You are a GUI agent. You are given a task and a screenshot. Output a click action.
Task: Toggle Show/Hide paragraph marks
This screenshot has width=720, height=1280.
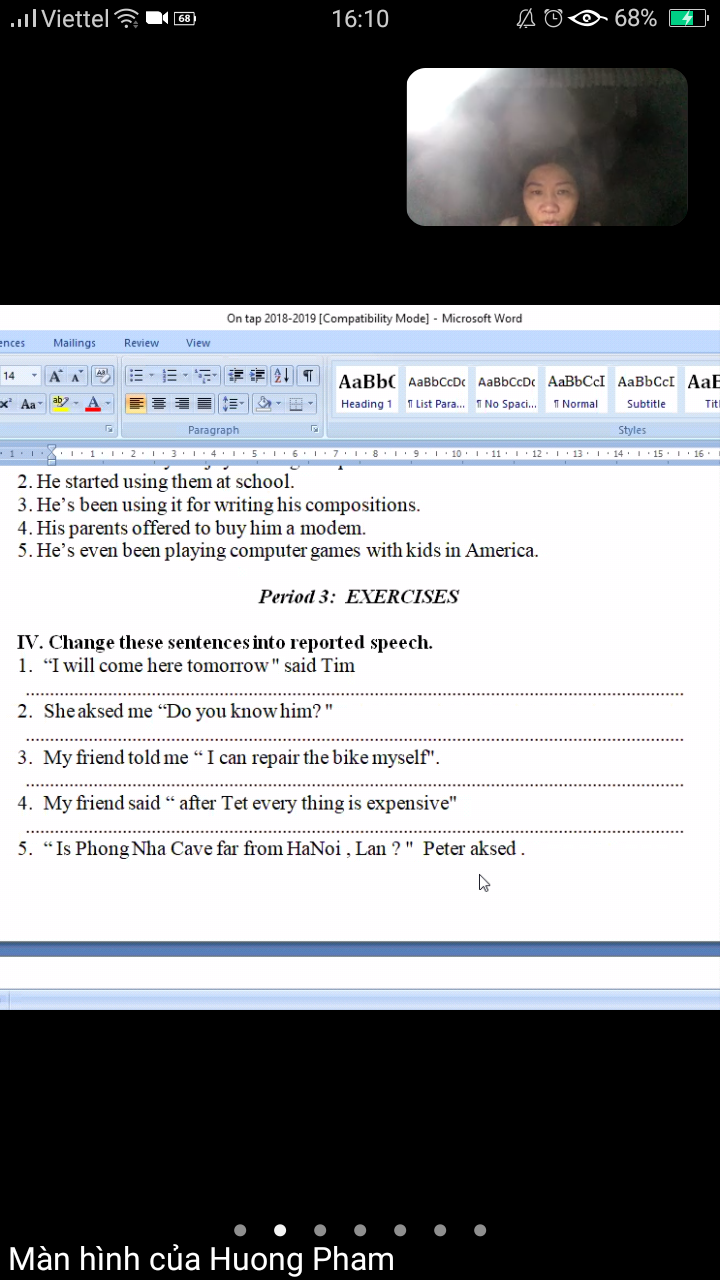pos(308,376)
